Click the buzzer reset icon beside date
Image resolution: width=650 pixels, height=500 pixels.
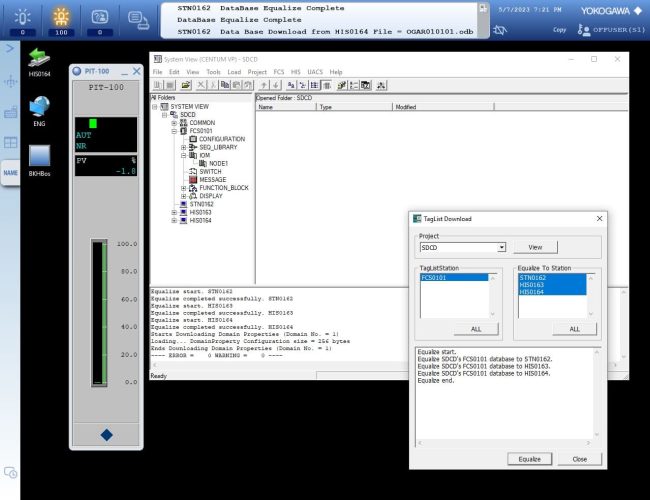point(500,30)
